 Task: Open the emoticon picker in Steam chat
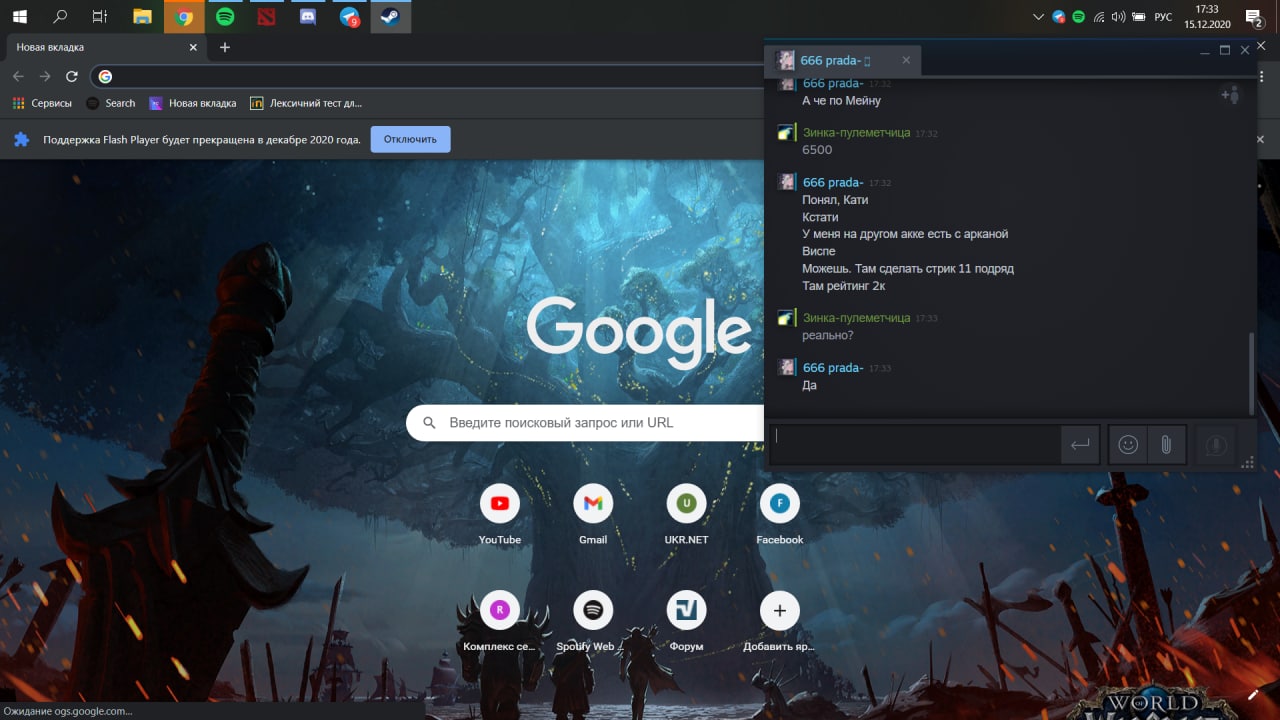point(1128,445)
